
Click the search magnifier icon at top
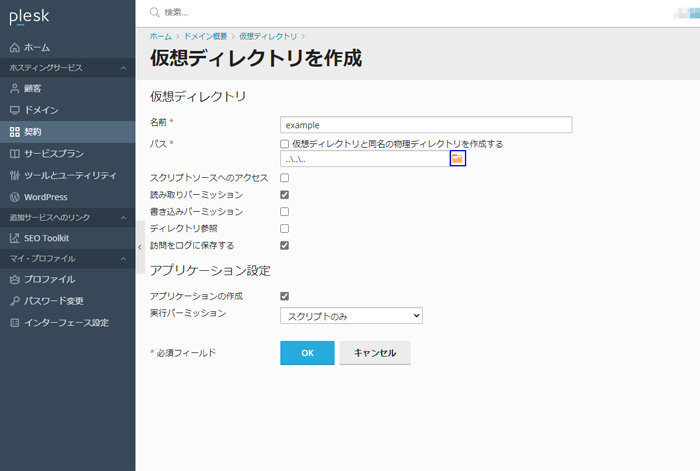tap(154, 12)
